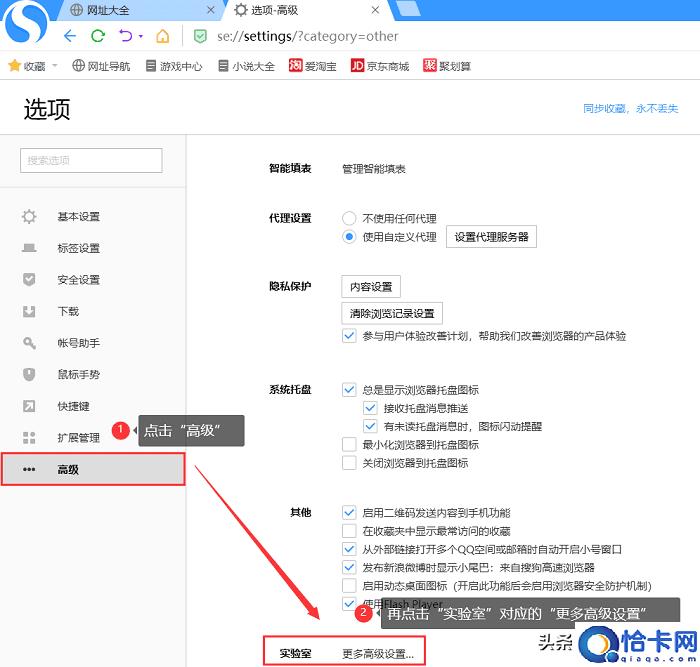The height and width of the screenshot is (667, 700).
Task: Toggle 总是显示浏览器托盘图标 checkbox
Action: point(349,389)
